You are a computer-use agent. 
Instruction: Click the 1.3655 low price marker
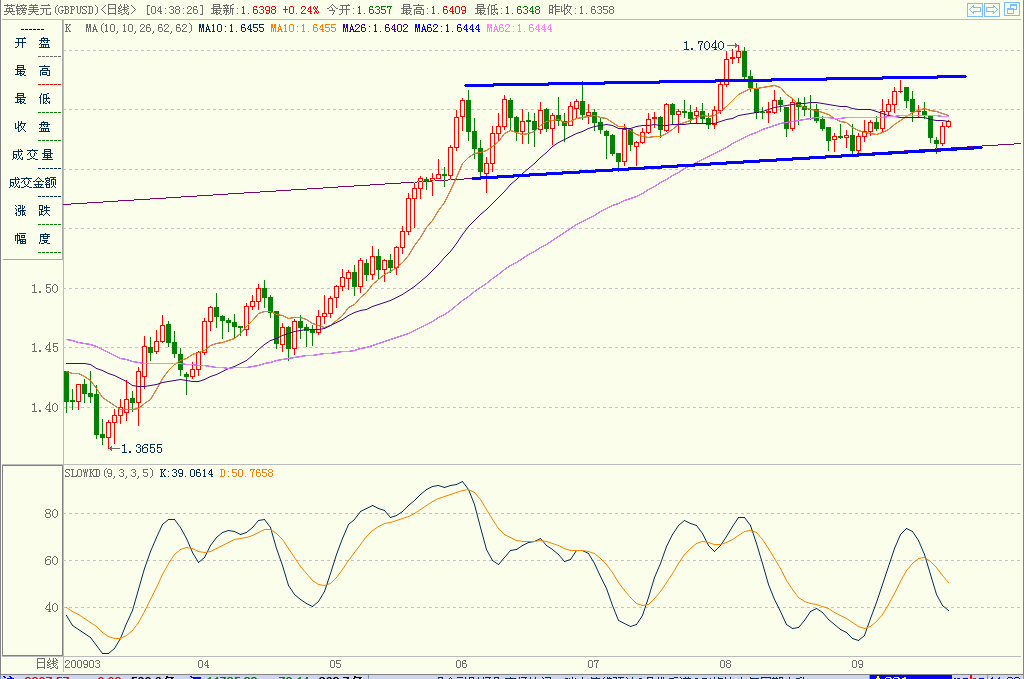tap(142, 449)
